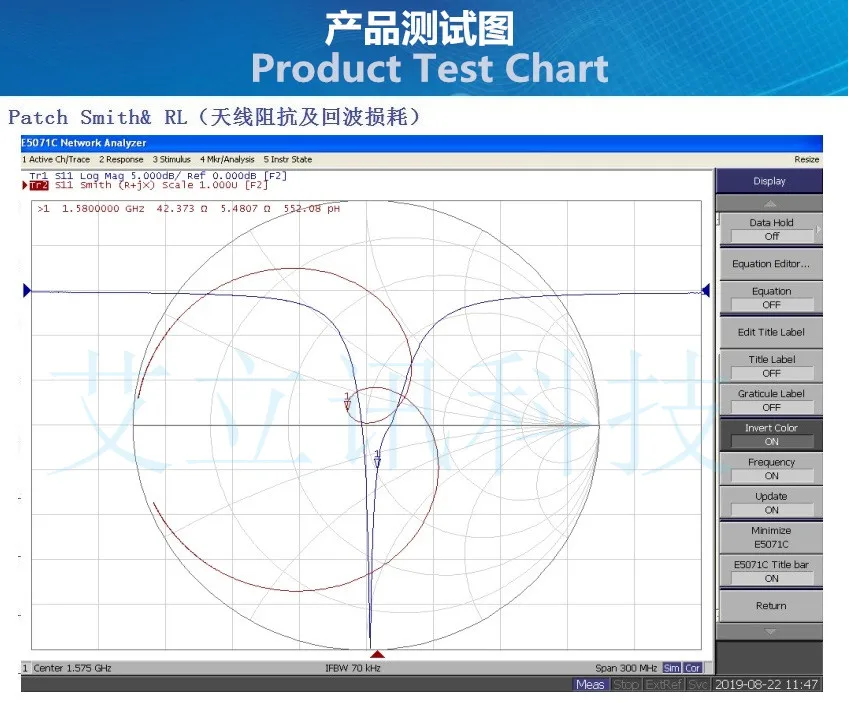The width and height of the screenshot is (848, 703).
Task: Click the Cor status indicator
Action: 693,668
